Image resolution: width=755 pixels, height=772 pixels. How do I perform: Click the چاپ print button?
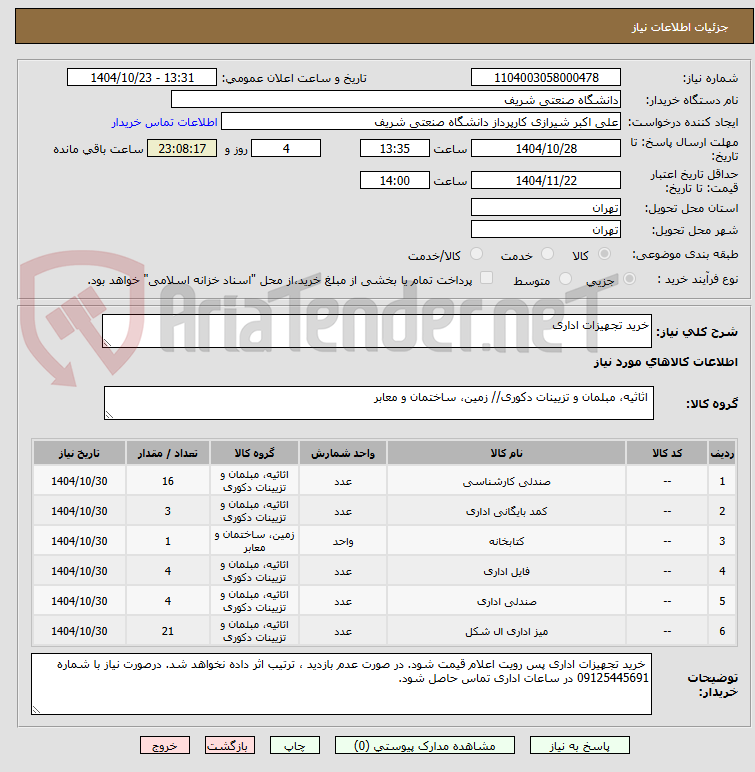coord(295,745)
